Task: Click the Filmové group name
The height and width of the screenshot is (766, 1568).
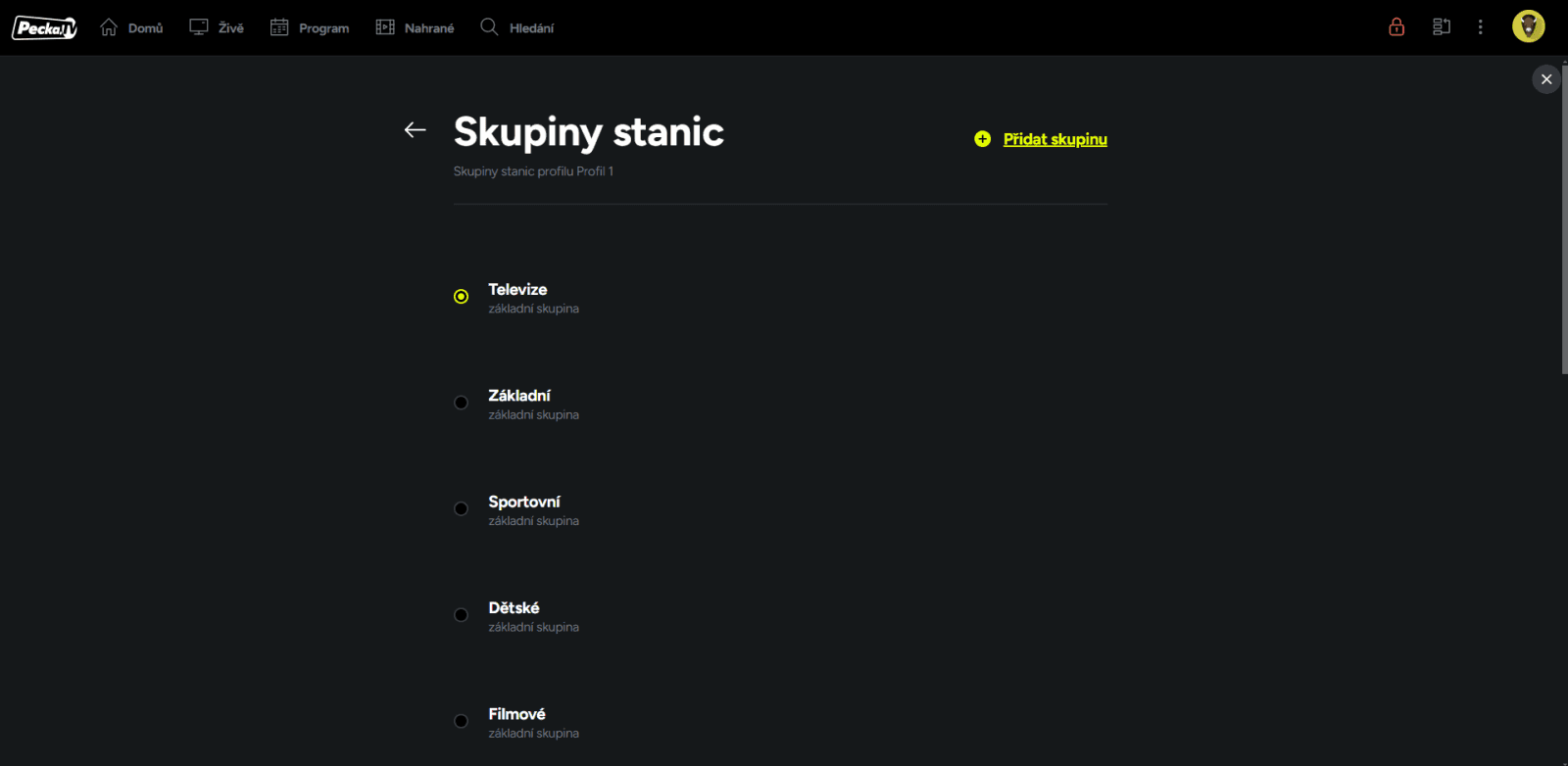Action: 516,714
